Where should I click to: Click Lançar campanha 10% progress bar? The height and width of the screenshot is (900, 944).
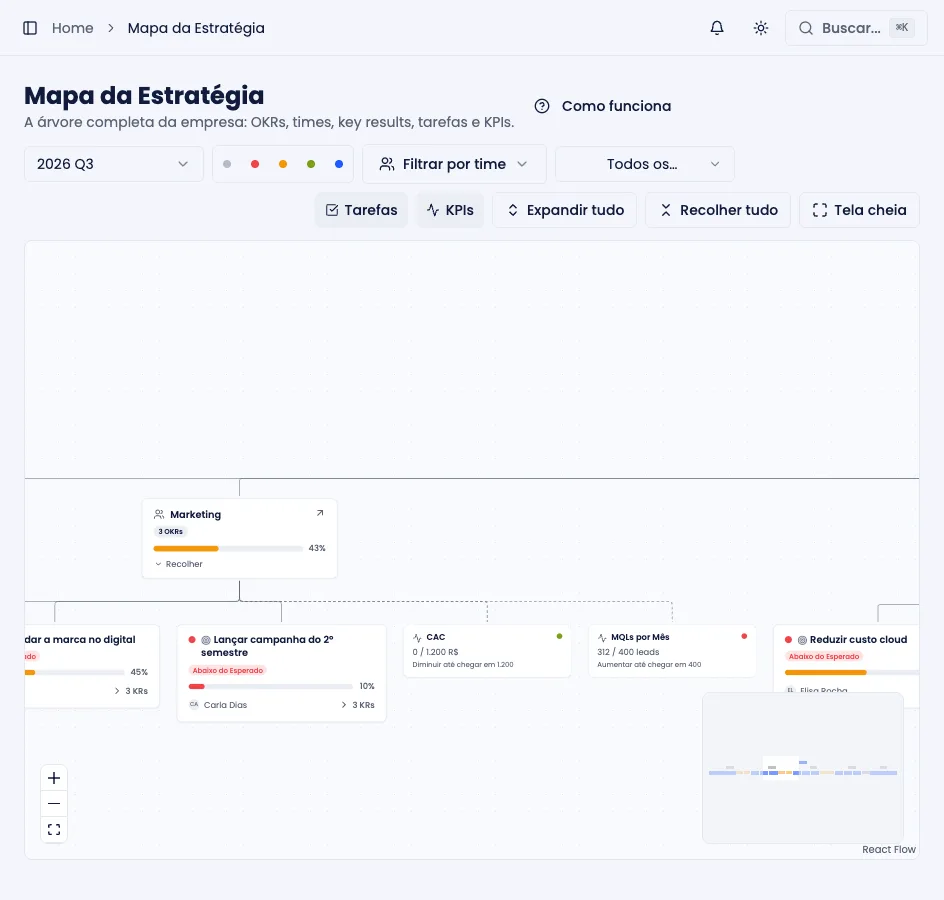coord(270,686)
